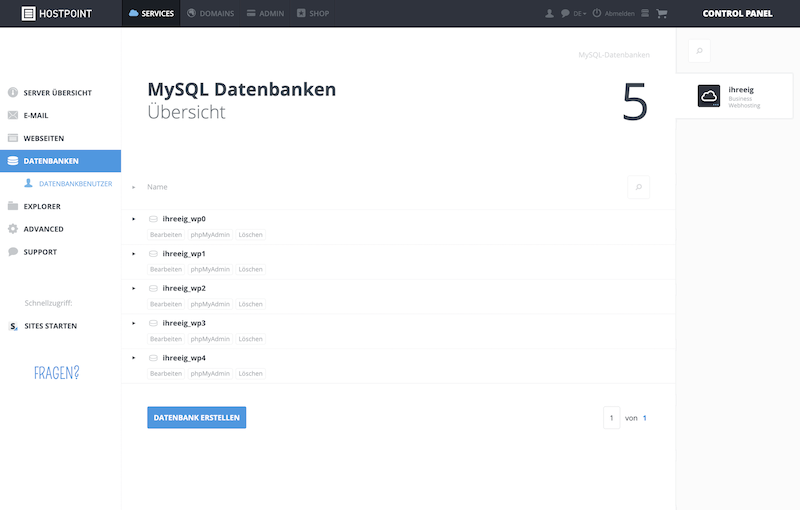Click Bearbeiten for ihreeig_wp2

166,304
